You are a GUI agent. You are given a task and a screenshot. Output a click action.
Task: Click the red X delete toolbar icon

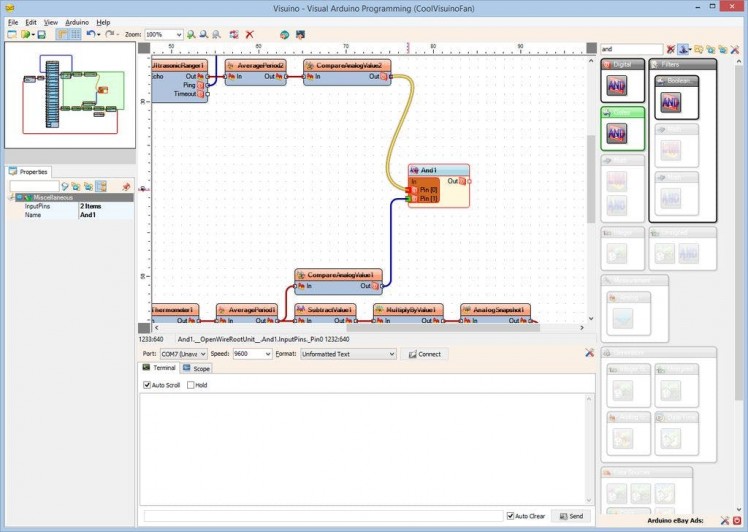[249, 34]
